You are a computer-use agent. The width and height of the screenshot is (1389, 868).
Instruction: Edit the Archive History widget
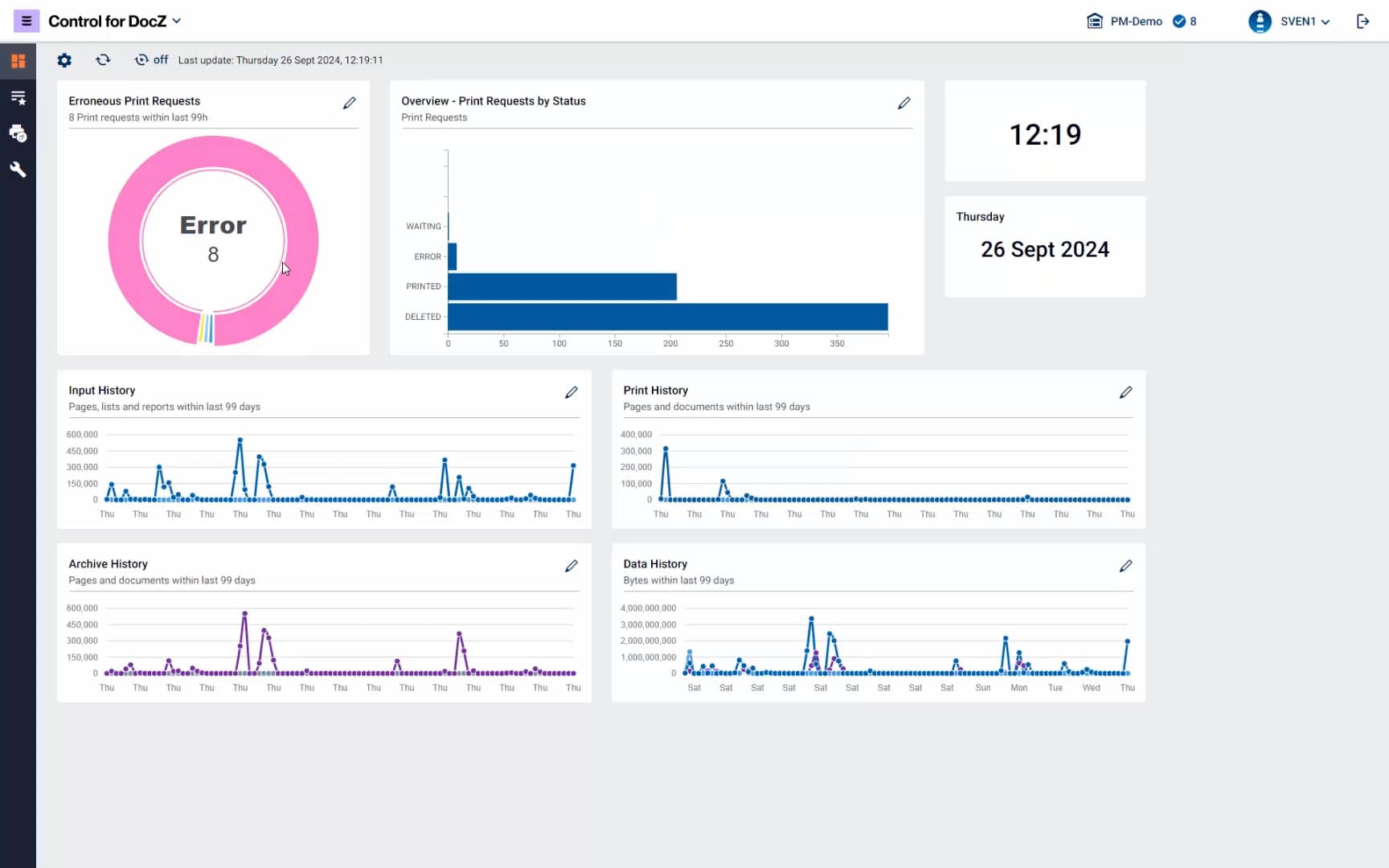571,566
